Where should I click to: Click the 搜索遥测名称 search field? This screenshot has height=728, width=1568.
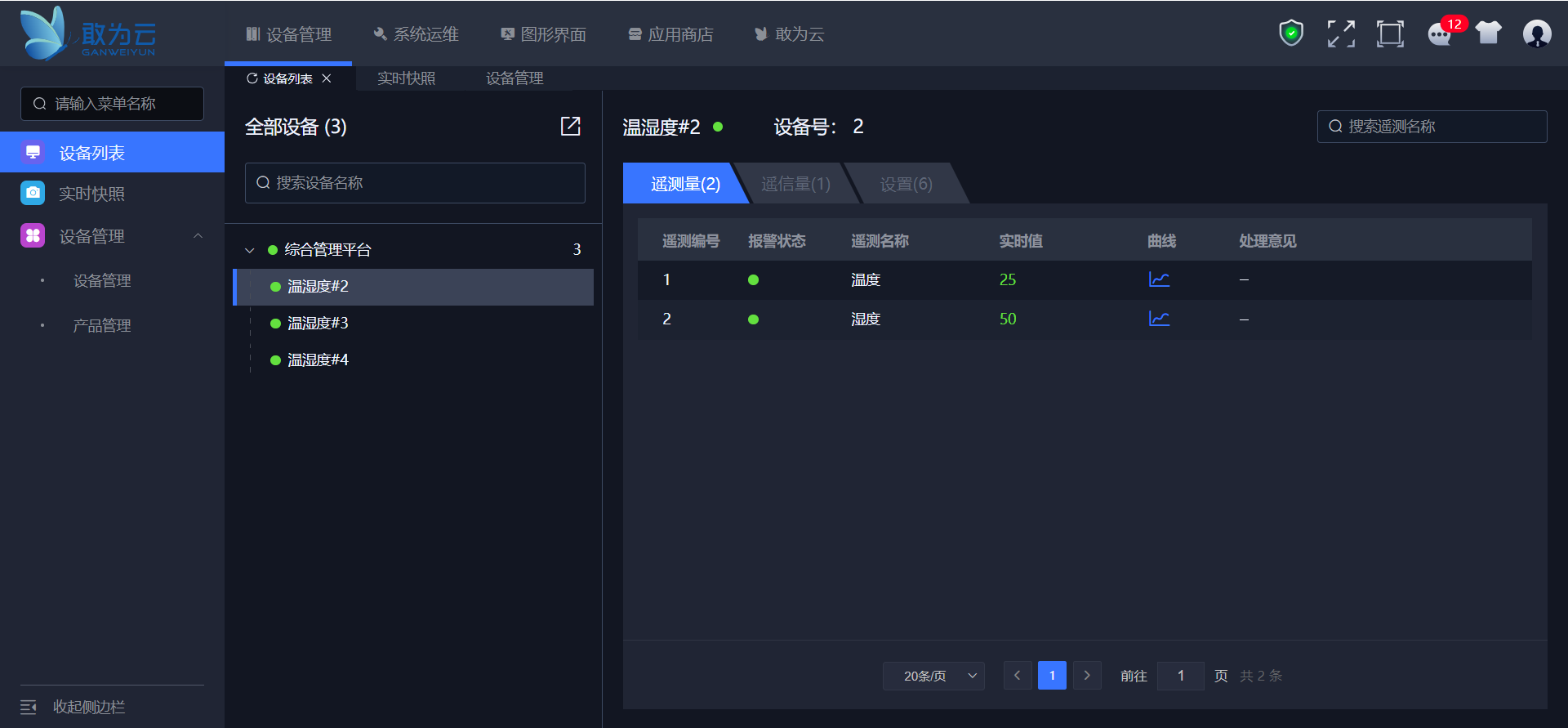coord(1432,127)
